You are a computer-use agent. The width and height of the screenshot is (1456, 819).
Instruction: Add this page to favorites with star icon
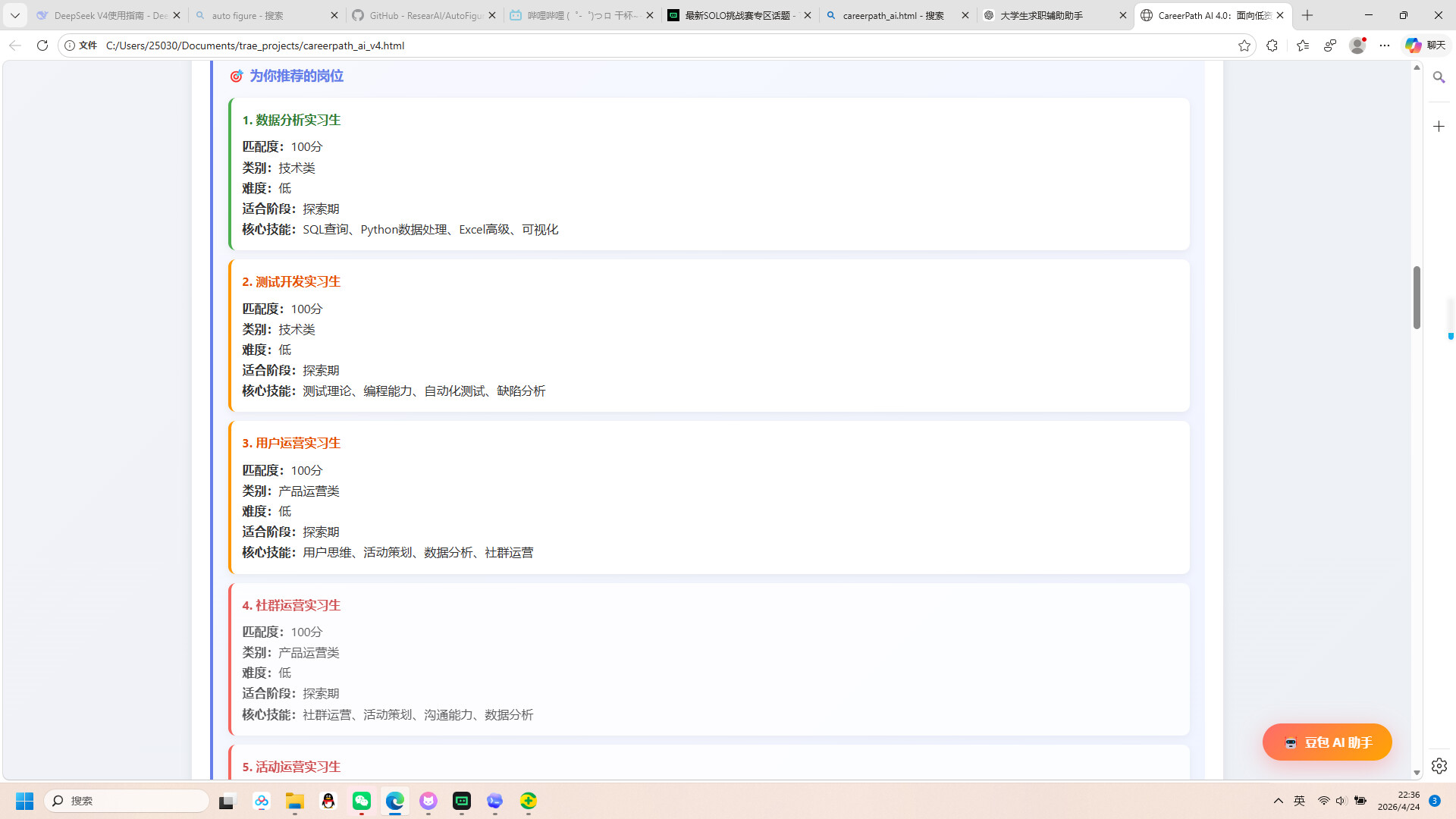[1244, 45]
